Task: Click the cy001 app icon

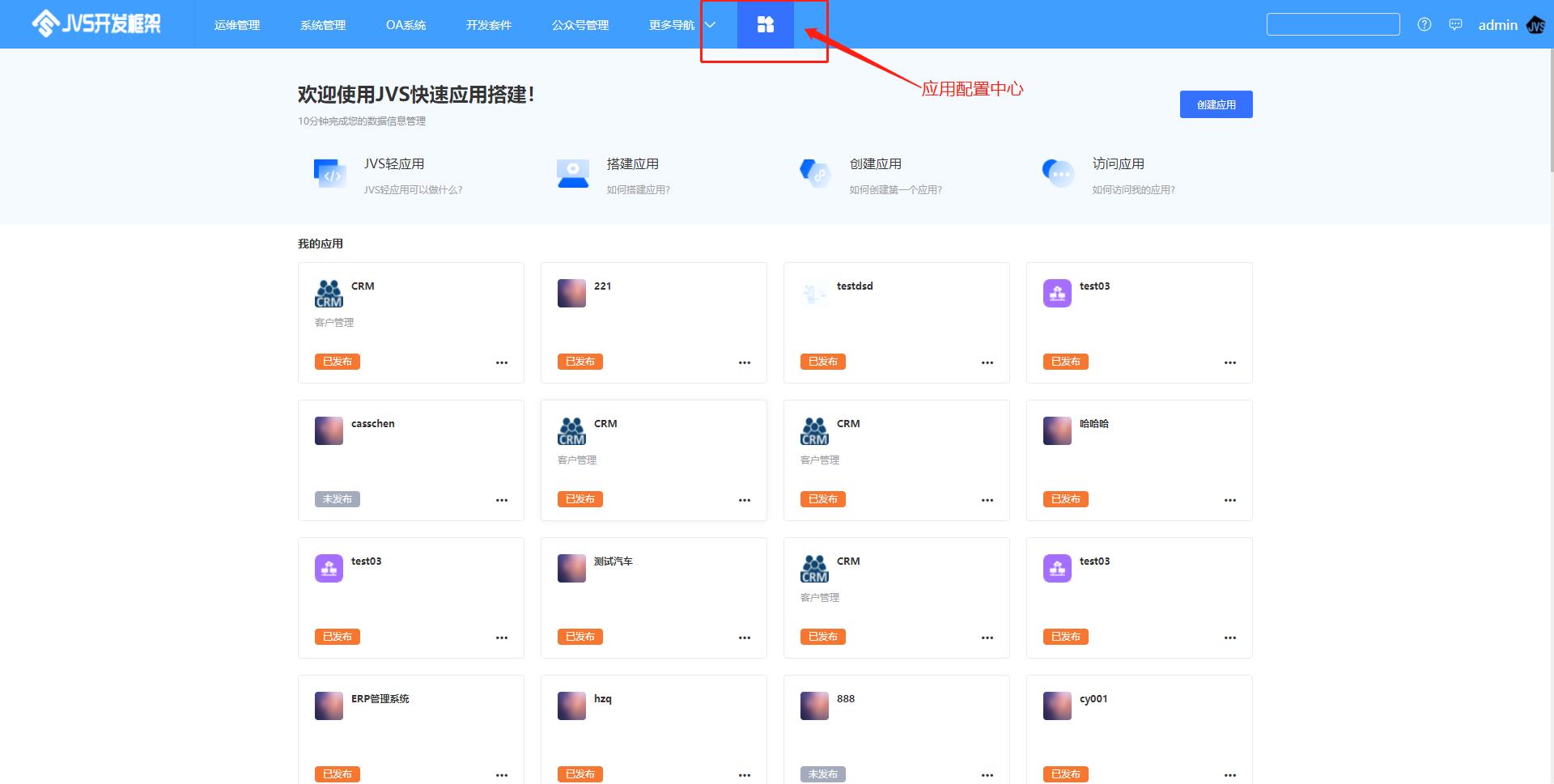Action: (1057, 706)
